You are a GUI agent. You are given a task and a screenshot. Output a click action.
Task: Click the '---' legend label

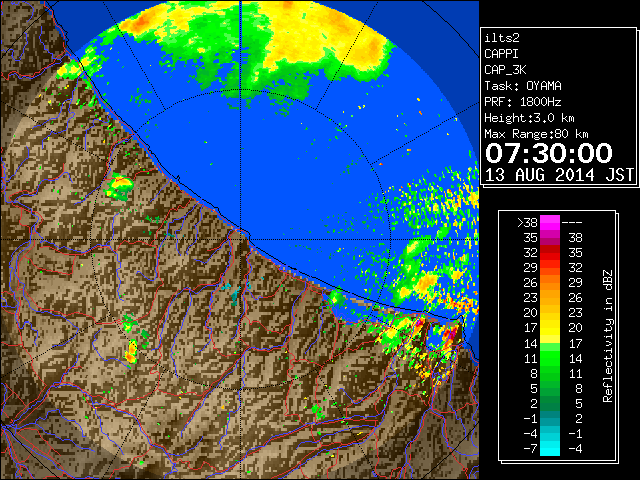pos(572,223)
